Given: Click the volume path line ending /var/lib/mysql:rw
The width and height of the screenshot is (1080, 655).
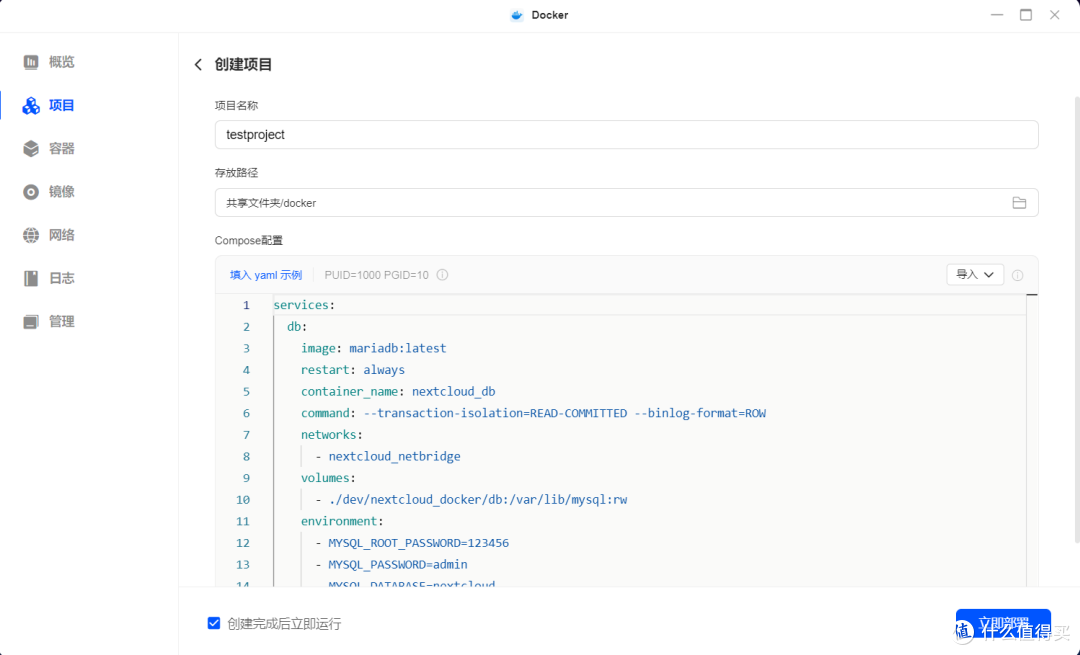Looking at the screenshot, I should (x=471, y=500).
